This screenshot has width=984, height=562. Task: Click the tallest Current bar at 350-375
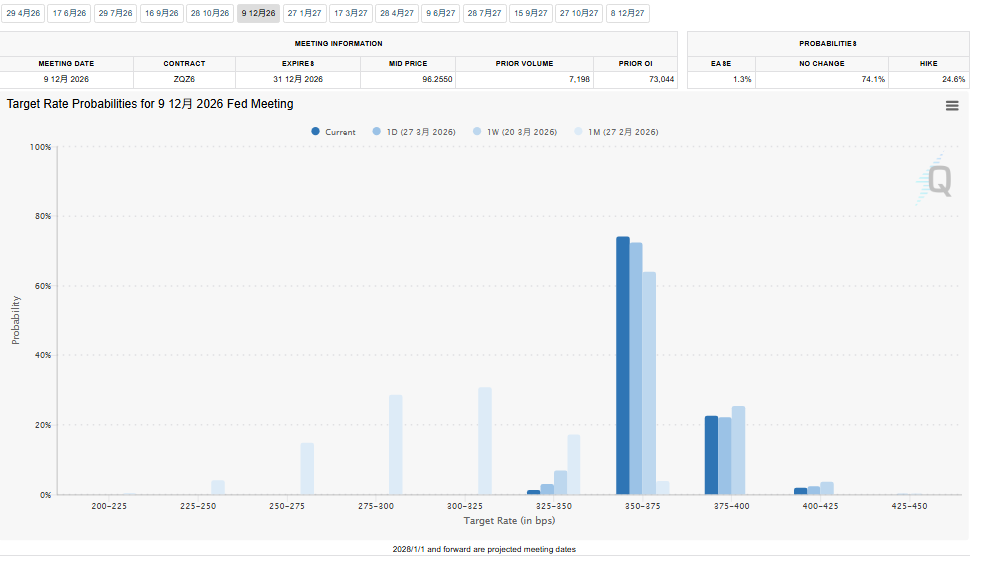[x=622, y=365]
